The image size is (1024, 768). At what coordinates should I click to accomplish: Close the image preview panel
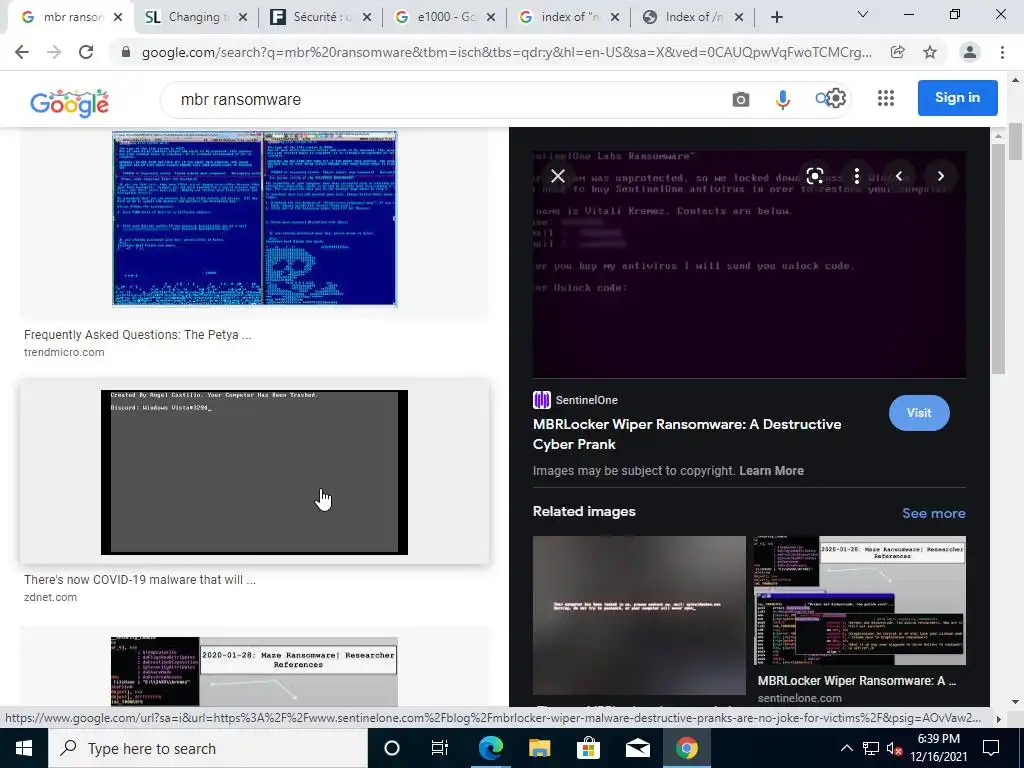(x=558, y=176)
